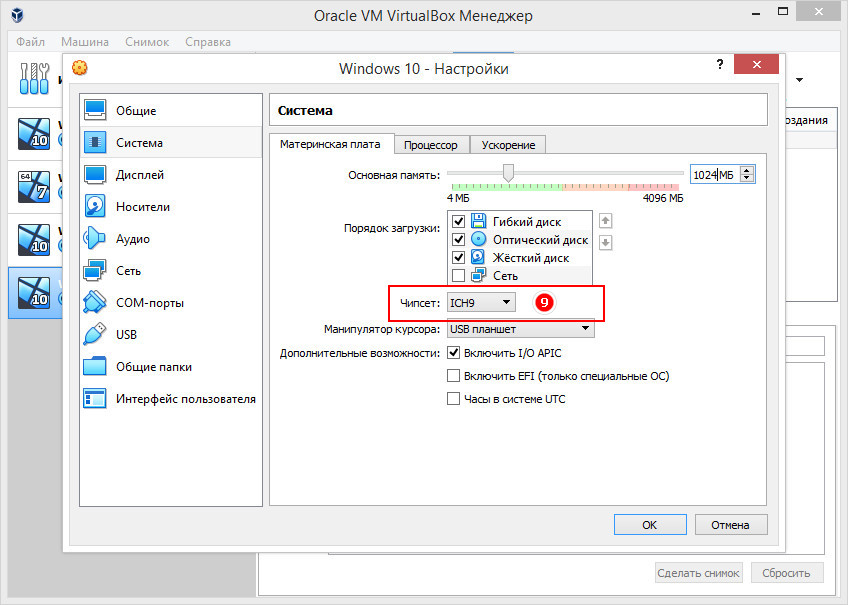Switch to the Ускорение tab
Image resolution: width=848 pixels, height=605 pixels.
tap(508, 145)
